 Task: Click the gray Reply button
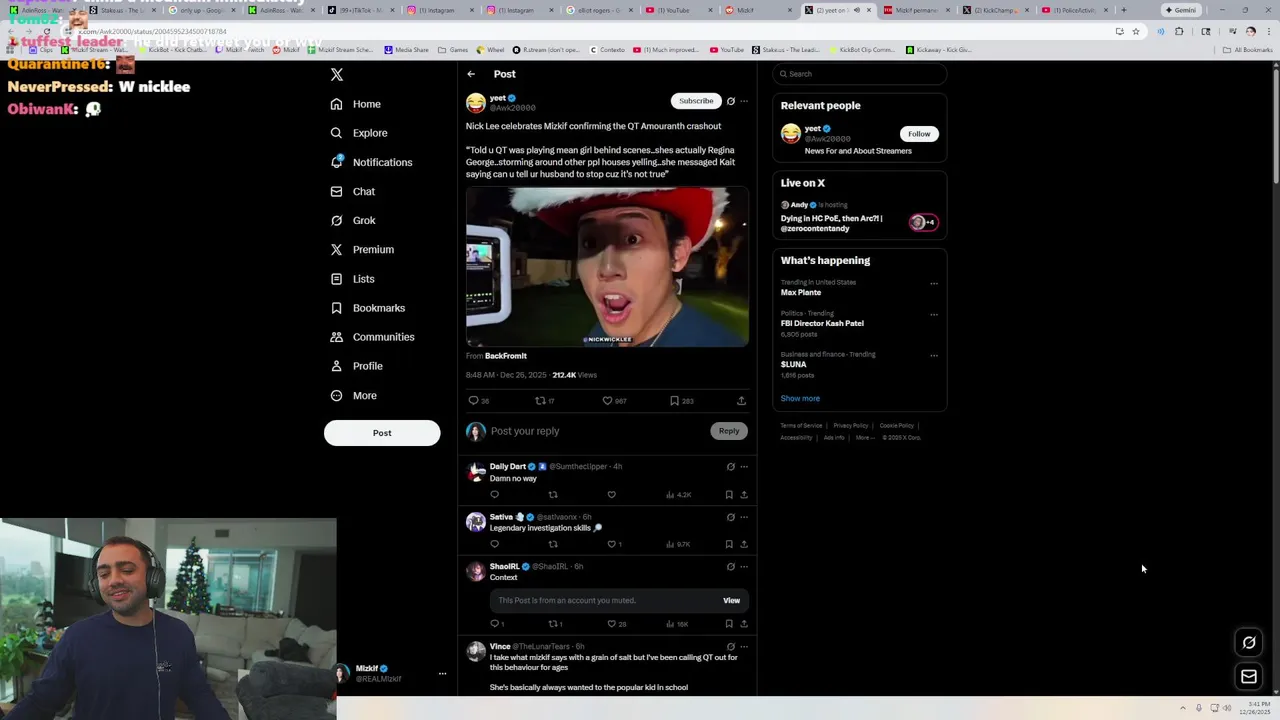pyautogui.click(x=729, y=431)
